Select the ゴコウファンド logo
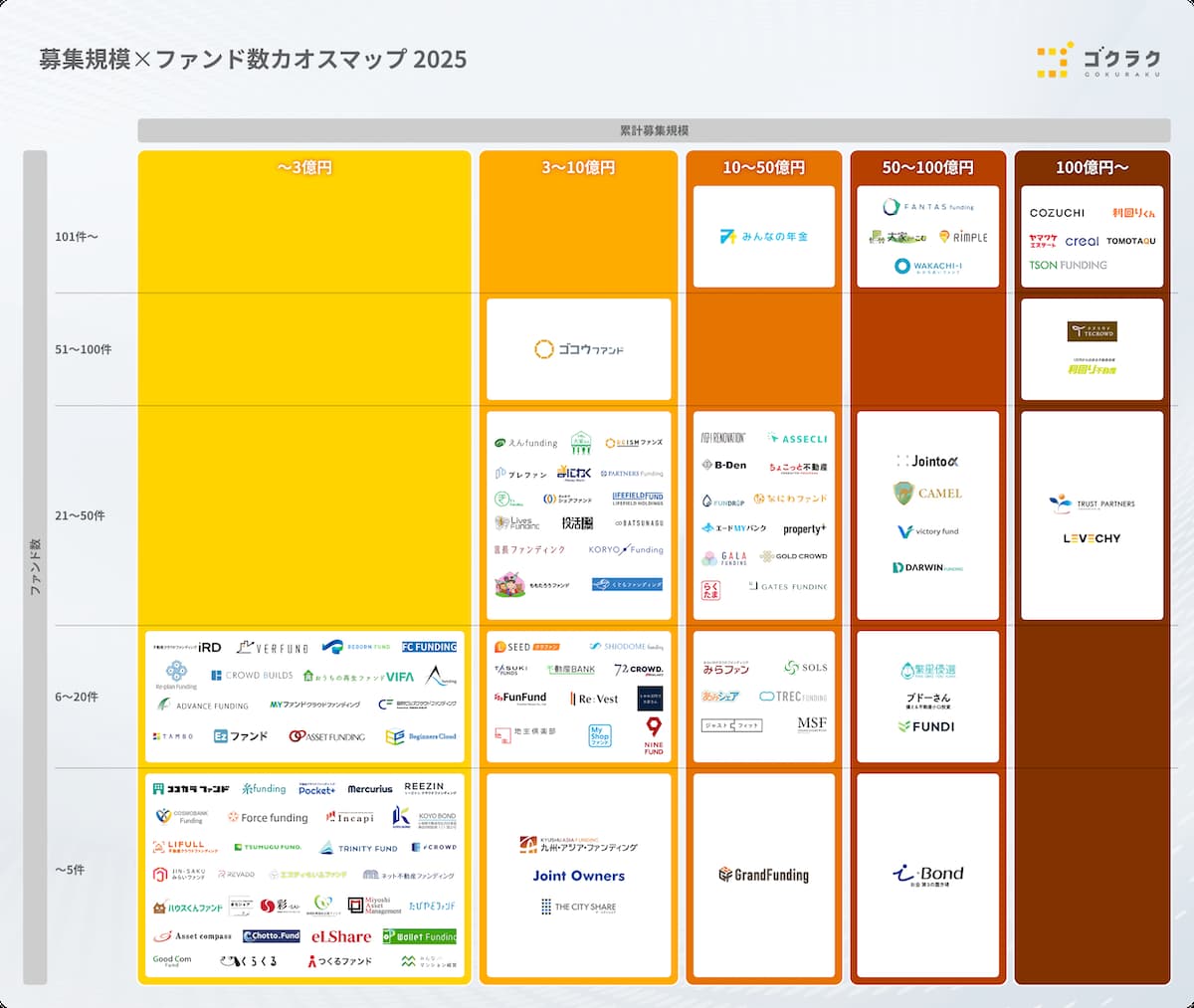1194x1008 pixels. 579,349
